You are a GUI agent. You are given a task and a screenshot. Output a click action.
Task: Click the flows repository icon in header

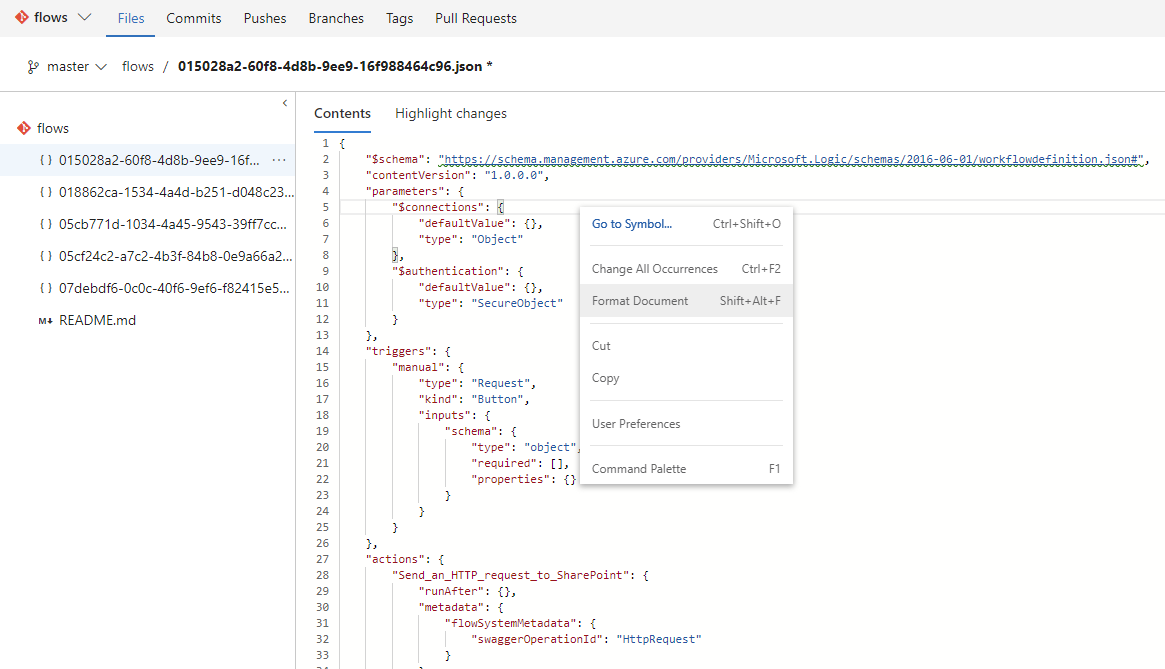coord(21,18)
